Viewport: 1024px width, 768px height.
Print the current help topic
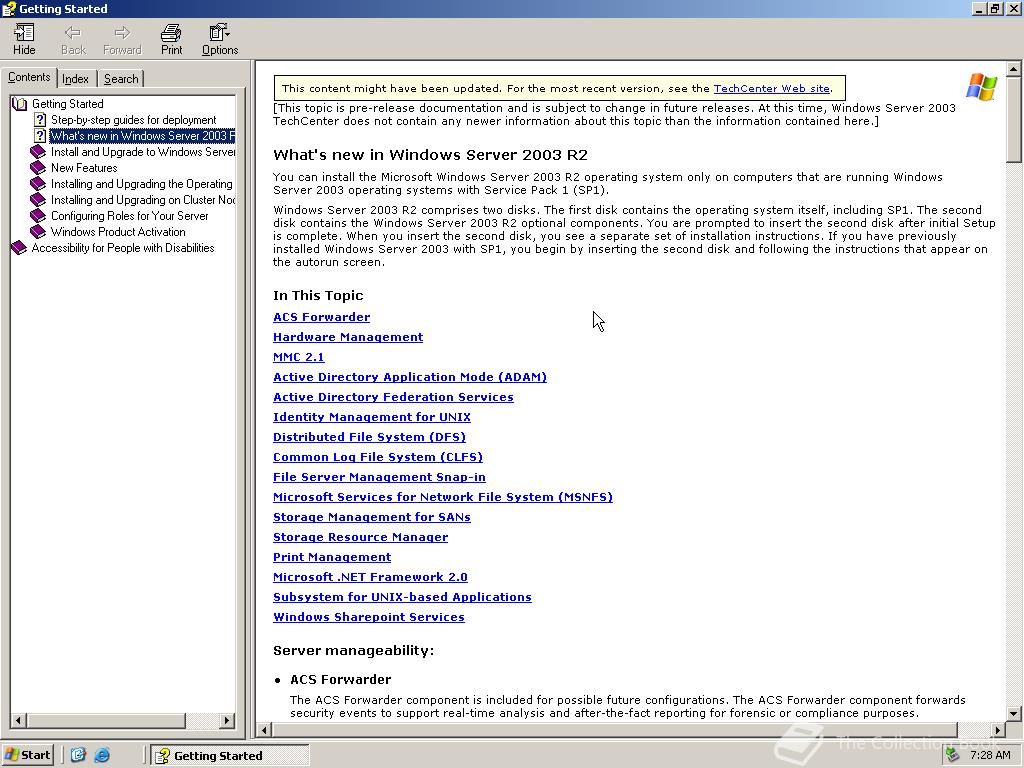171,39
